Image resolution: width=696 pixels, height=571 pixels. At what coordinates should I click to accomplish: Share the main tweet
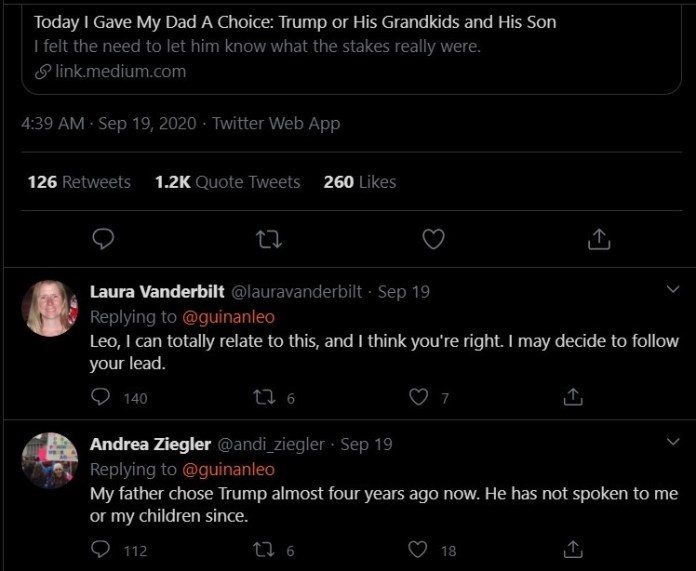coord(598,239)
